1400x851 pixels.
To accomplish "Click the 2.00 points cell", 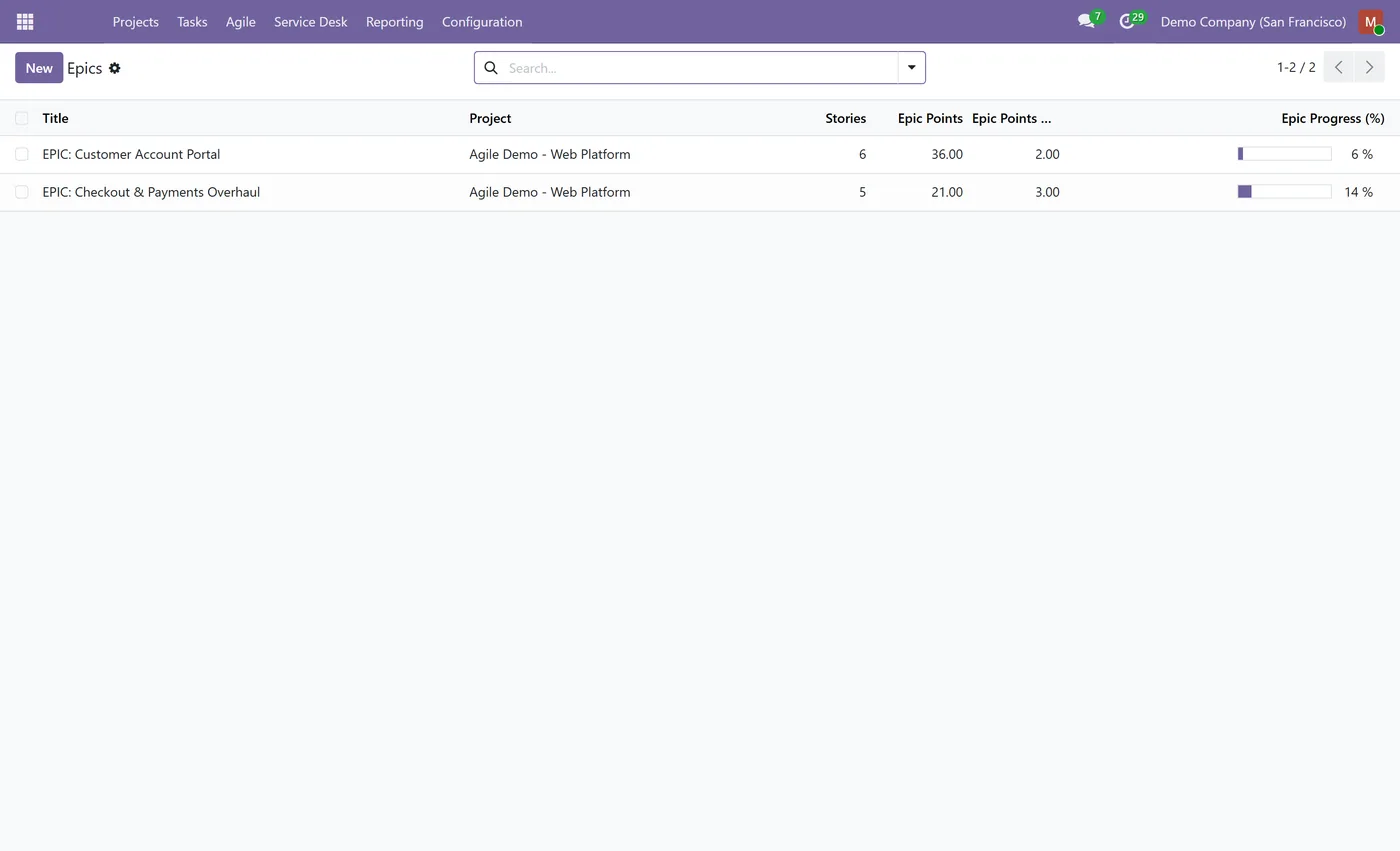I will tap(1047, 154).
